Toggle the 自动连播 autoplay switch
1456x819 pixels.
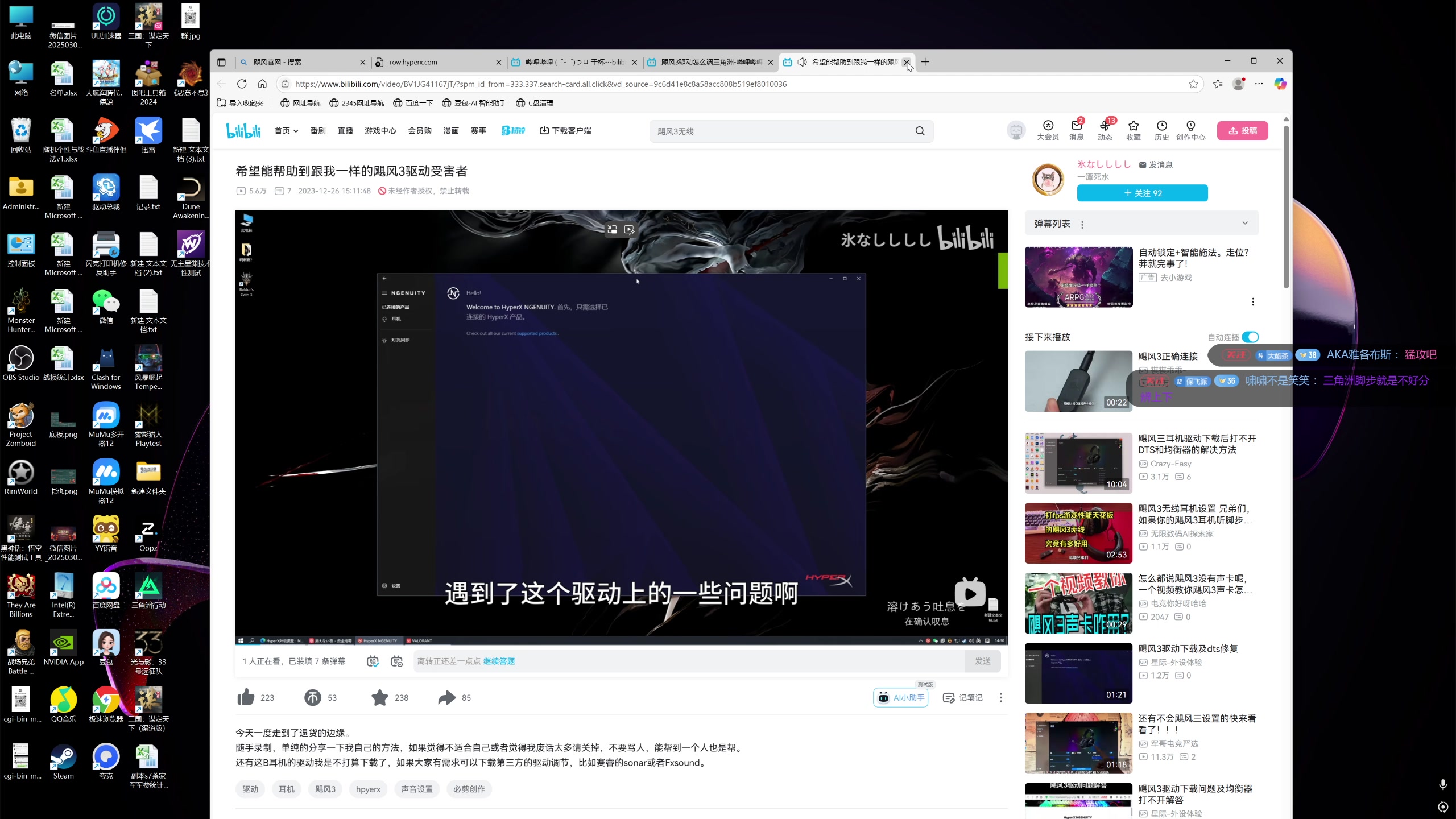pyautogui.click(x=1250, y=337)
